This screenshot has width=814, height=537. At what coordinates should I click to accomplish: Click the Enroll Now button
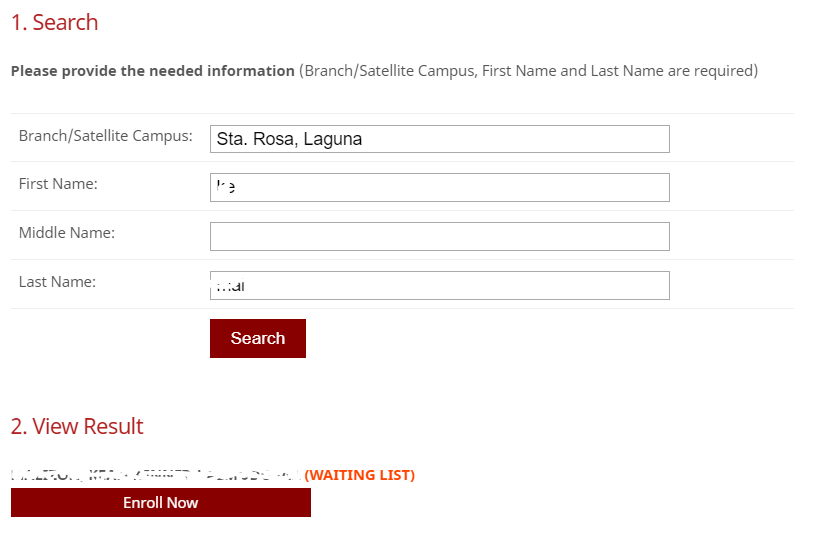click(x=160, y=502)
